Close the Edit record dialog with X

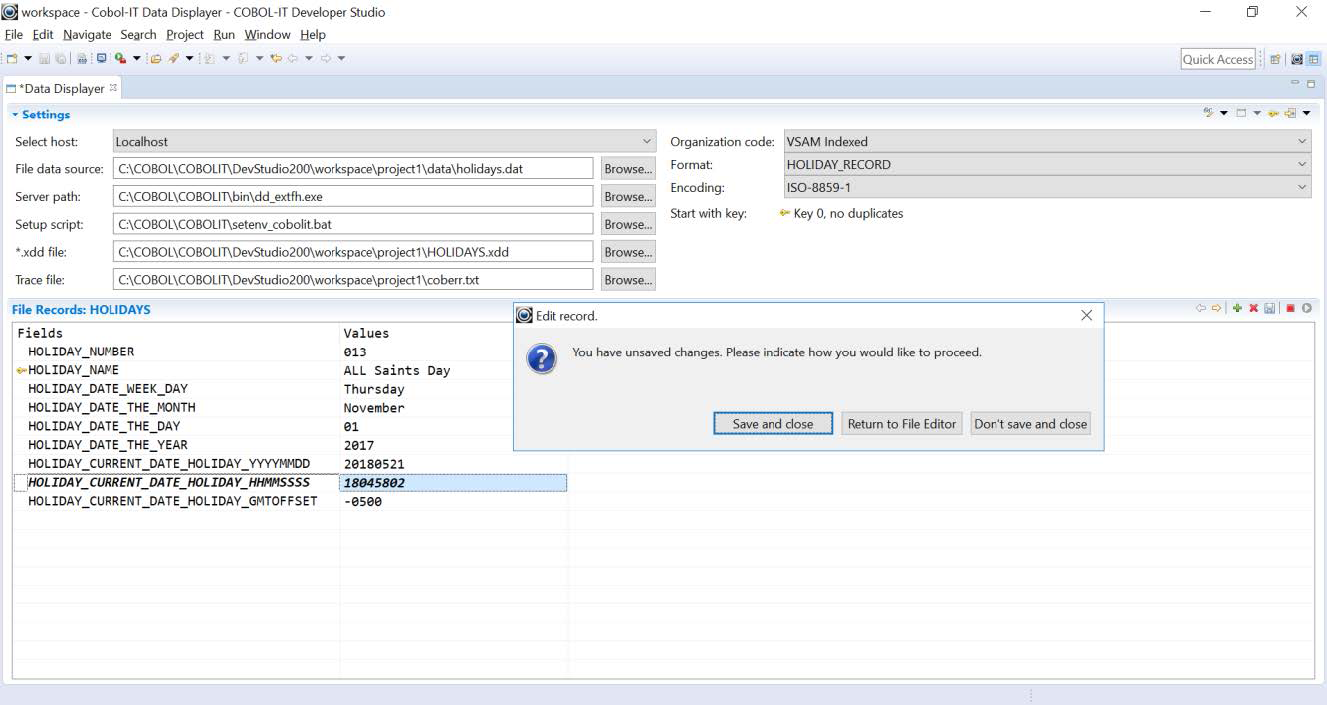click(x=1086, y=315)
